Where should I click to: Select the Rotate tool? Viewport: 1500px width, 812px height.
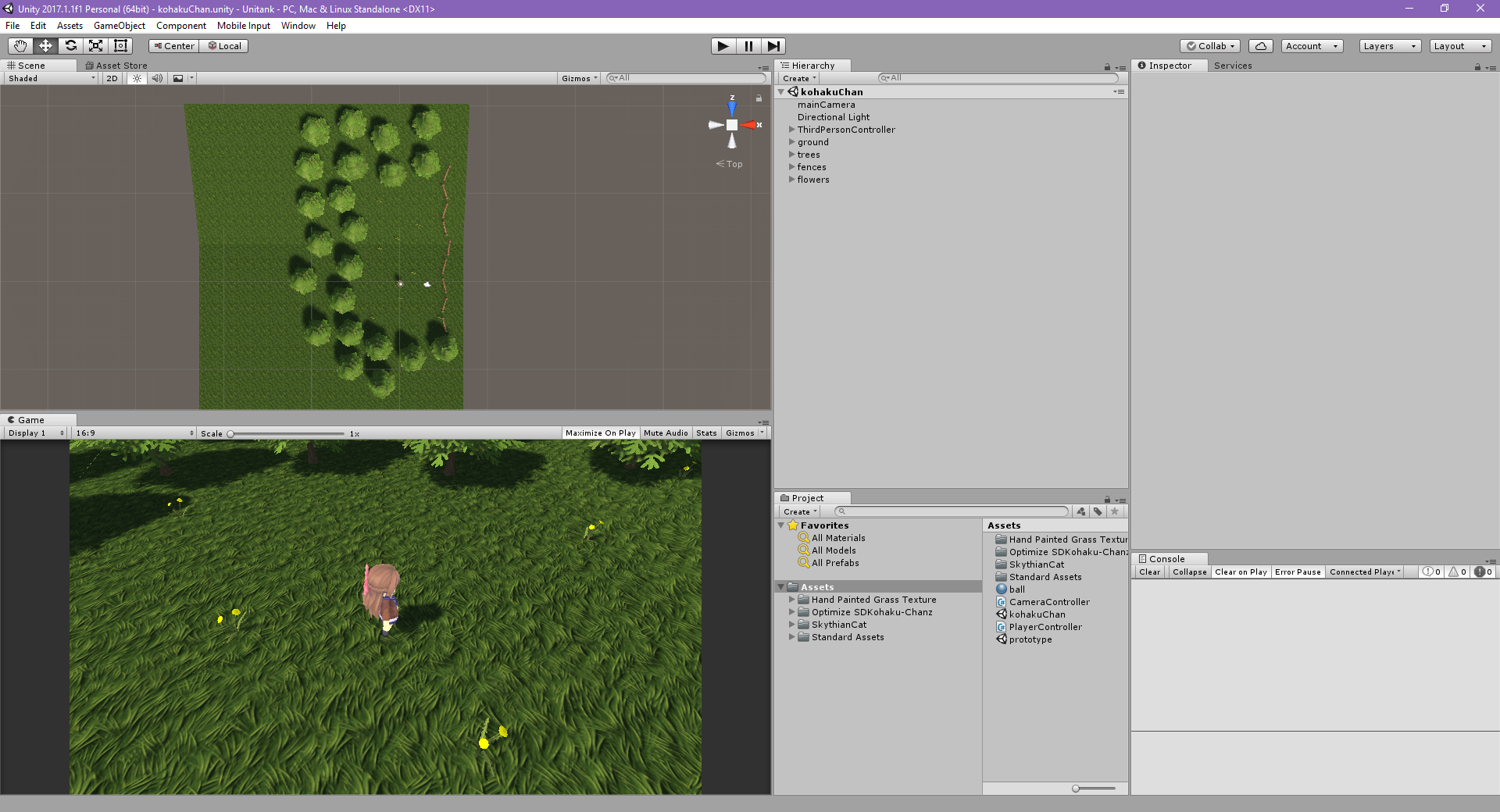tap(70, 46)
